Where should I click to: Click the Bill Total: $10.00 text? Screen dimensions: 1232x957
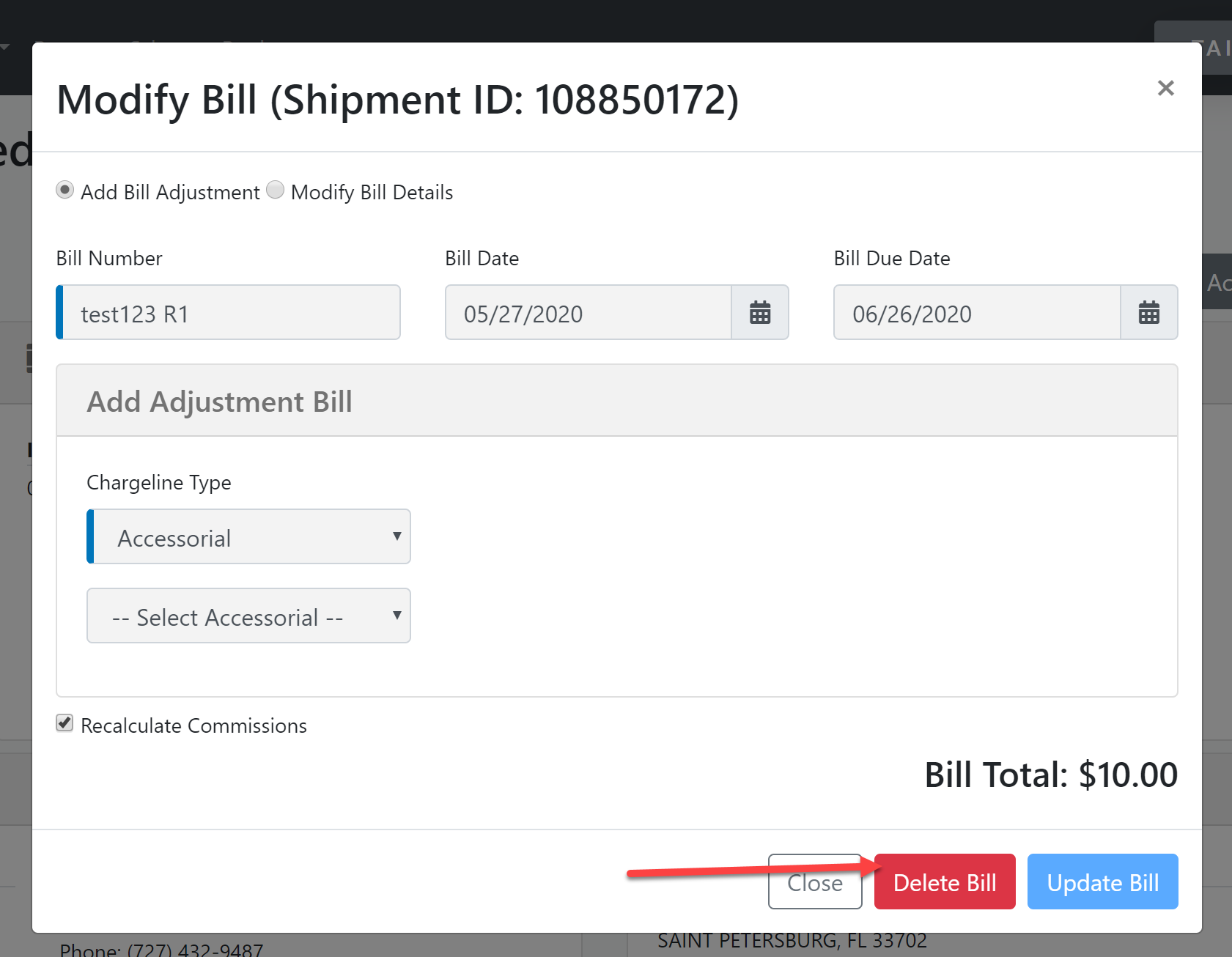click(1051, 775)
